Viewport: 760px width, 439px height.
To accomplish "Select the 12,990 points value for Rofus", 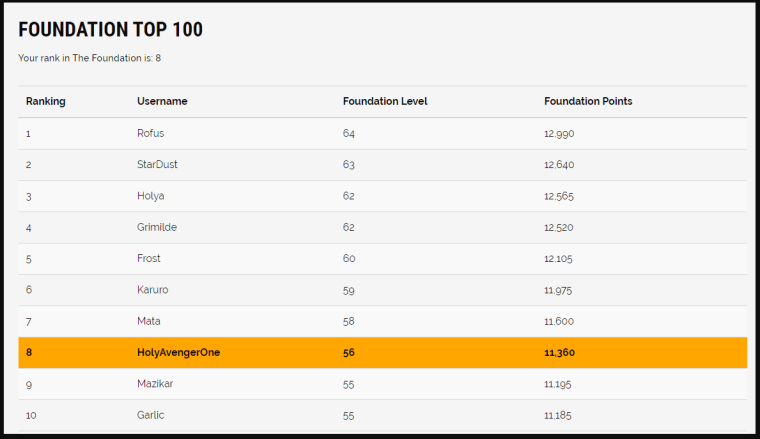I will tap(559, 133).
